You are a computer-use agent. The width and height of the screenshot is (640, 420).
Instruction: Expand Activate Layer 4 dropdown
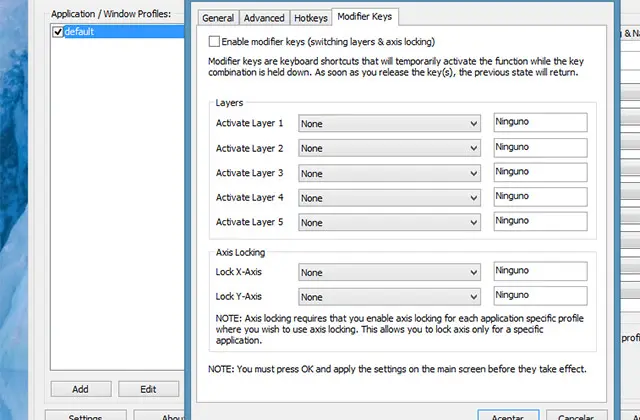390,197
